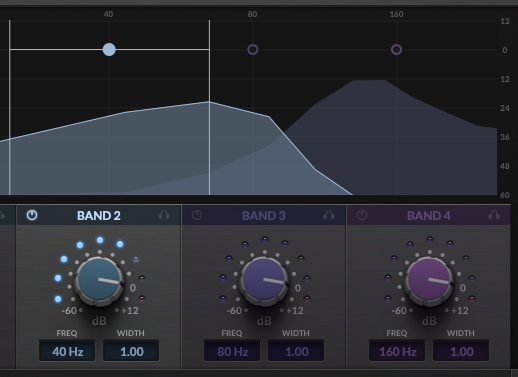Edit the Band 2 frequency field 40 Hz
518x377 pixels.
(x=67, y=351)
